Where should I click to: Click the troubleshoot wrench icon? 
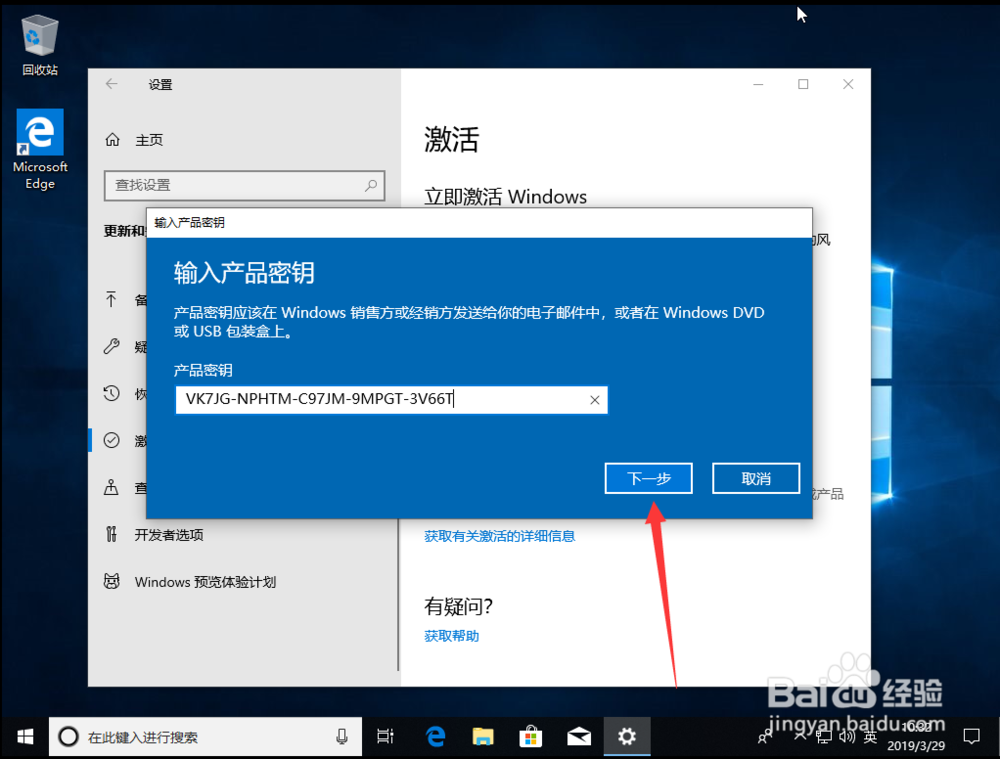112,346
